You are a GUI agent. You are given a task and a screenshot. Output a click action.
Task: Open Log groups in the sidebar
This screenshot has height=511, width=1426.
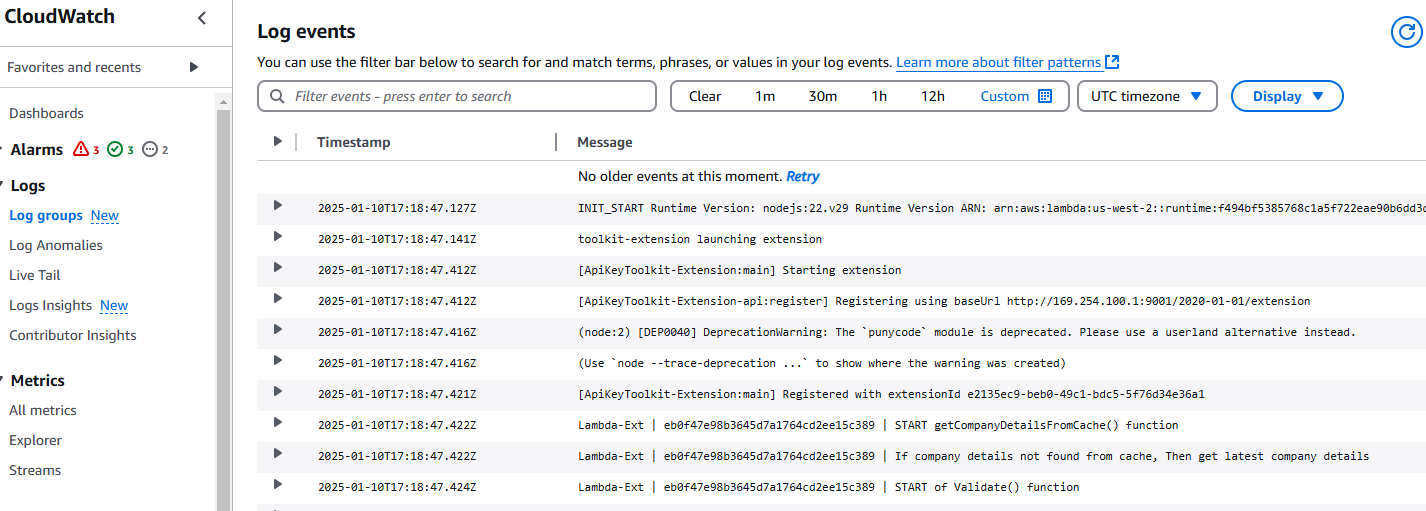coord(46,215)
